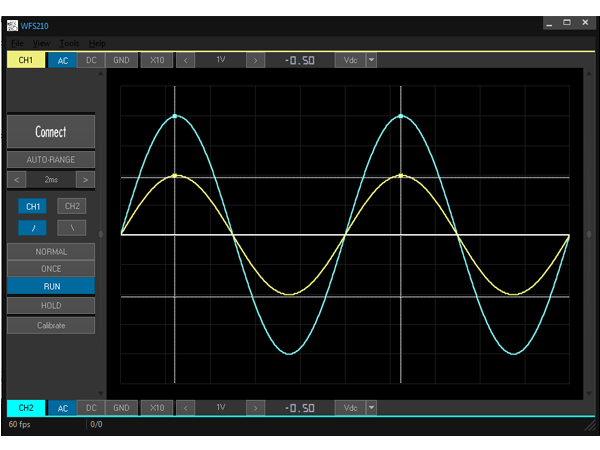Click the HOLD button
The width and height of the screenshot is (600, 450).
(x=51, y=305)
